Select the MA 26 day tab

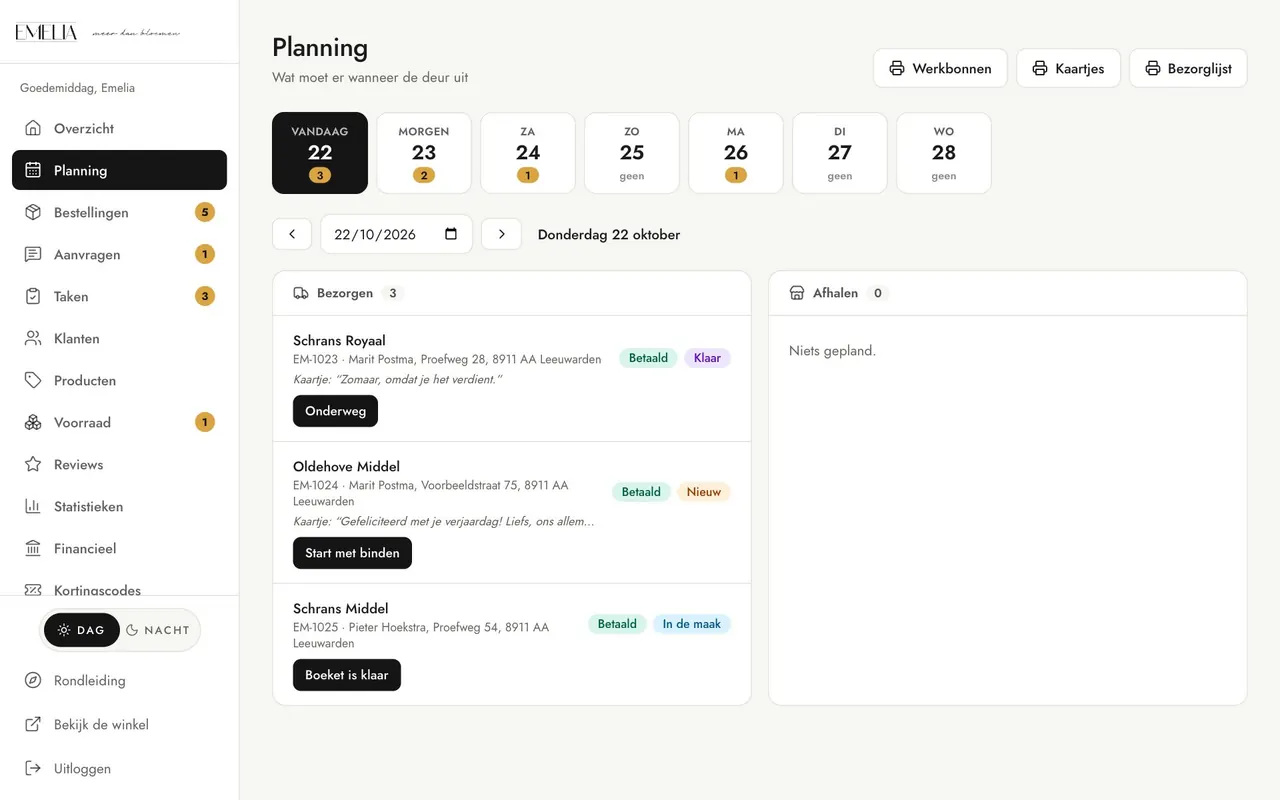736,153
